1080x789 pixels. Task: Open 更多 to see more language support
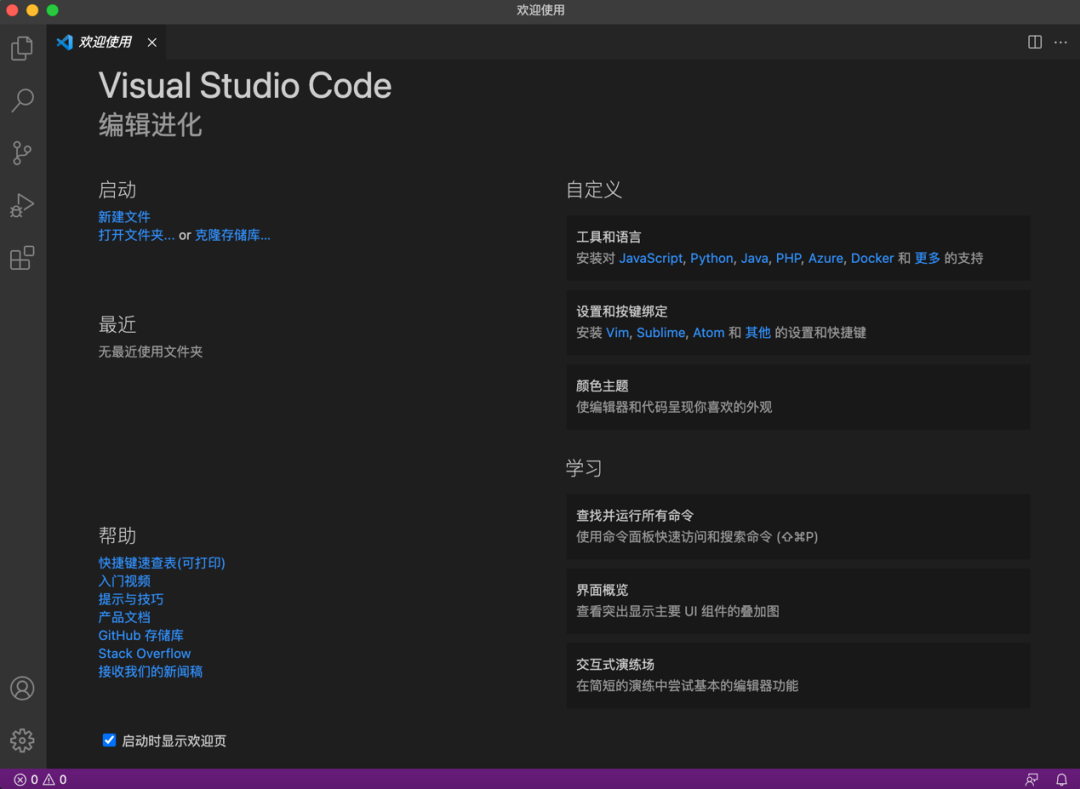[926, 258]
